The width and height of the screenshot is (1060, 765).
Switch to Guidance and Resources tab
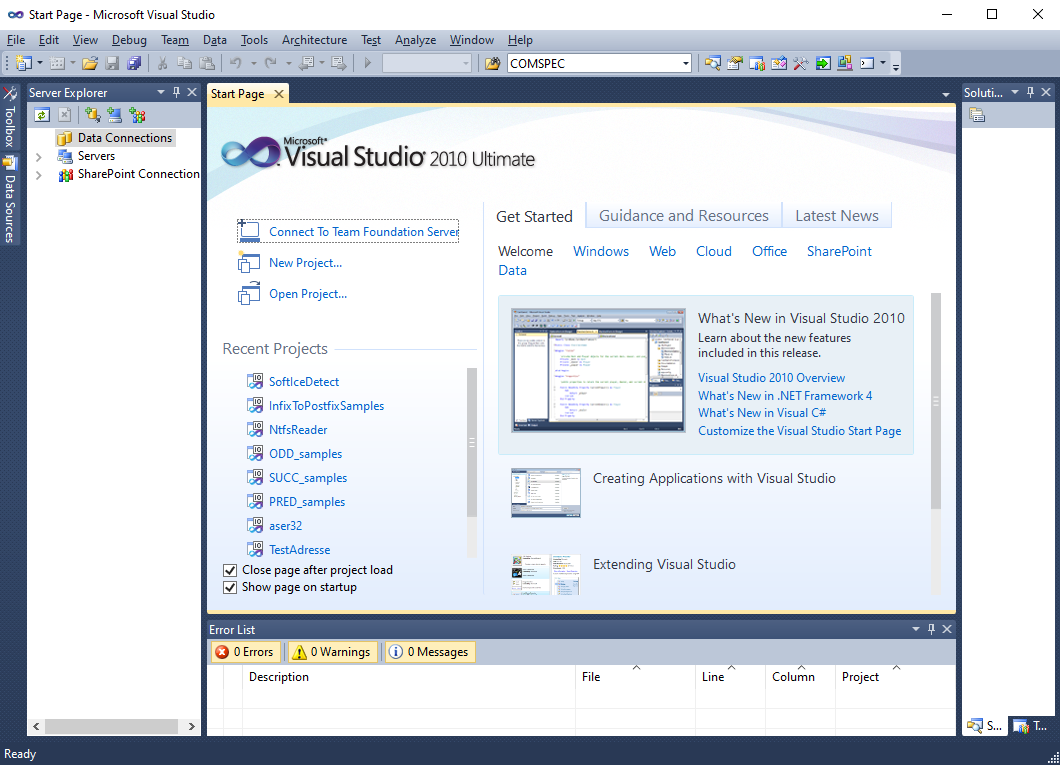pyautogui.click(x=683, y=216)
